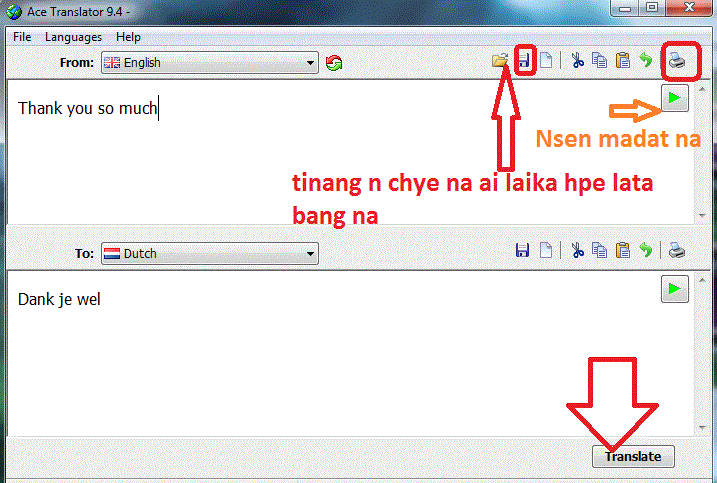Maximize the Ace Translator window
This screenshot has height=483, width=717.
(652, 8)
